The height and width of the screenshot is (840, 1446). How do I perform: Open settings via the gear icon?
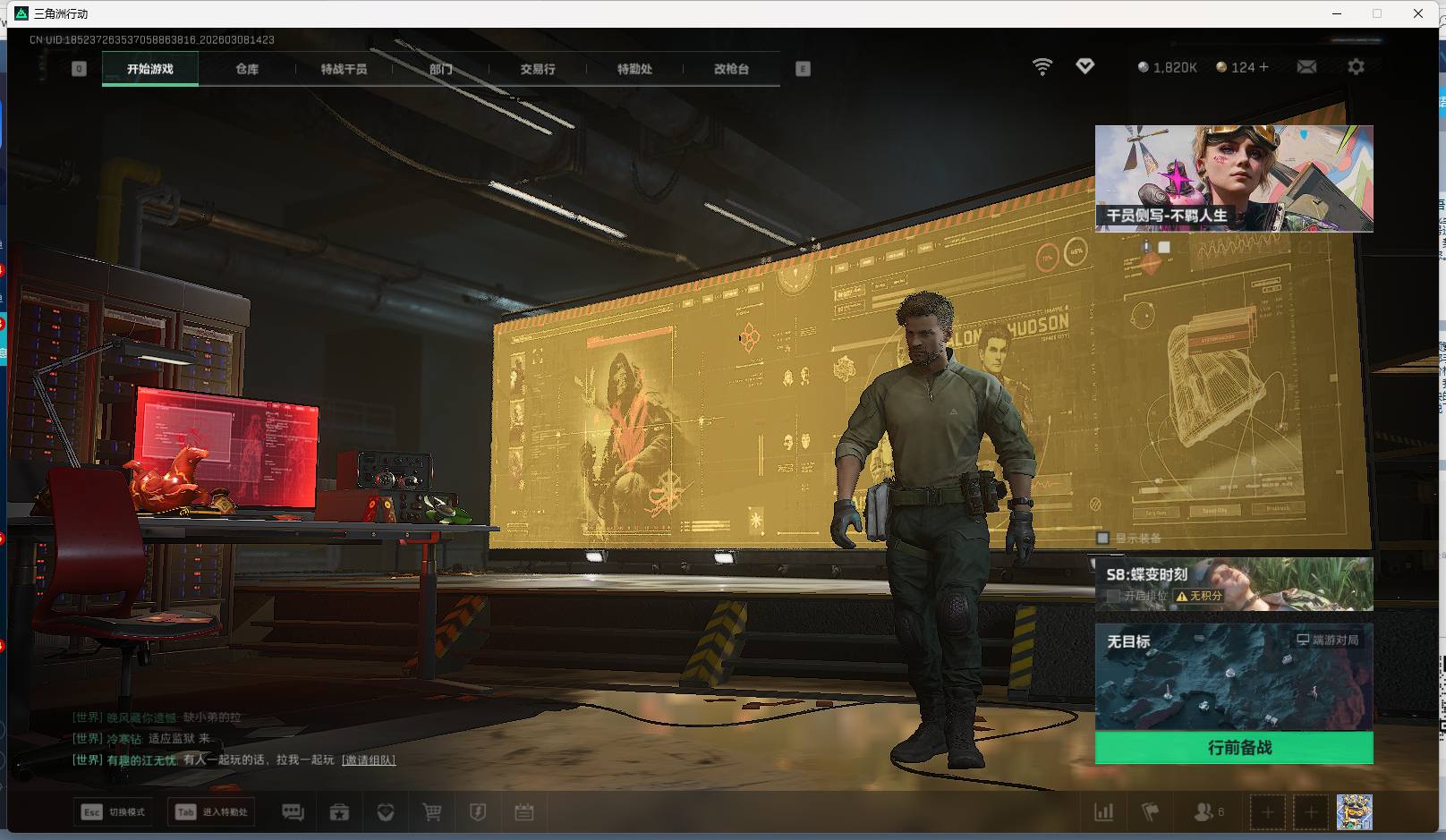1356,67
